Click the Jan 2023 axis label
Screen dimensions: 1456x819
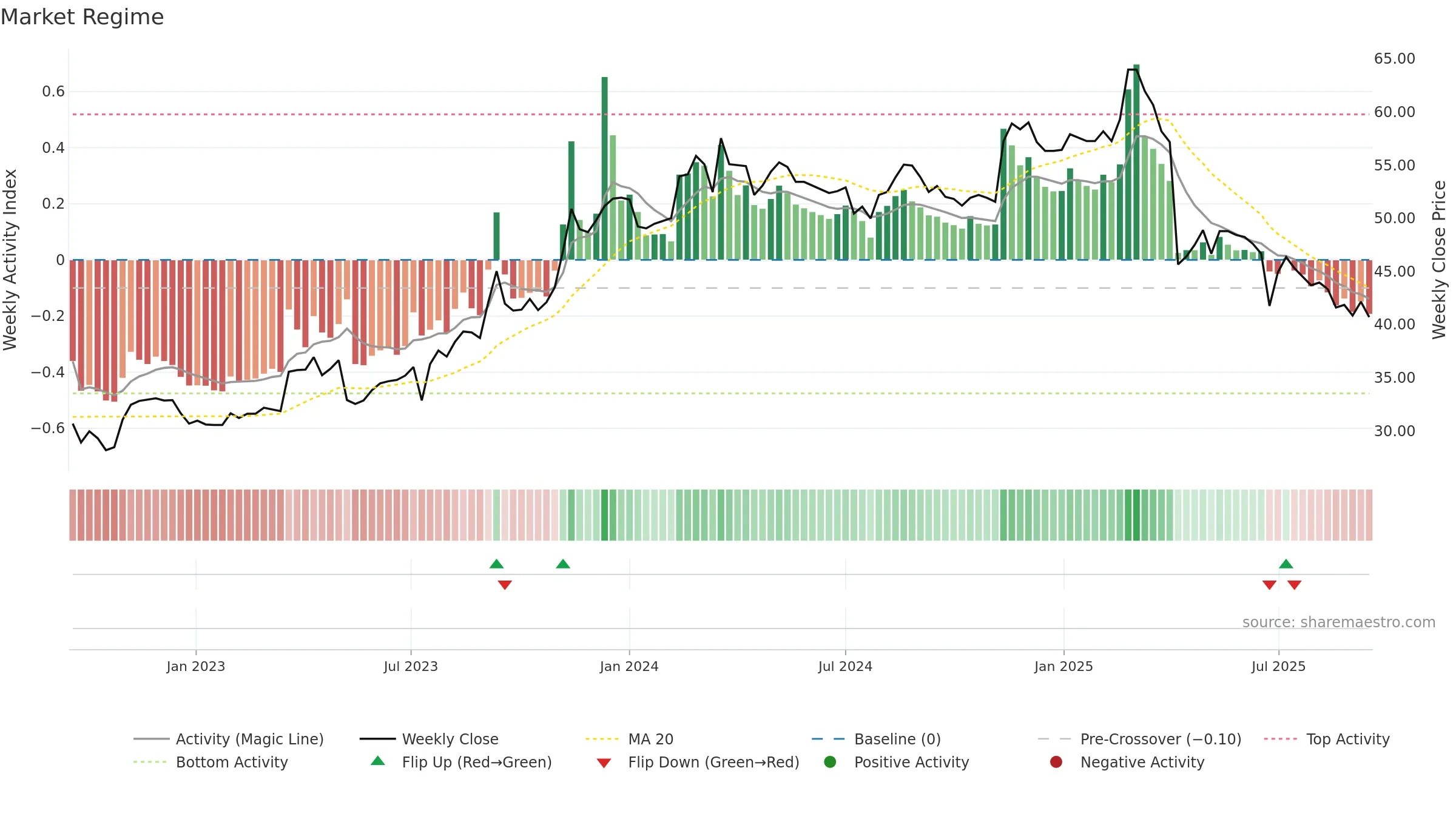(196, 666)
